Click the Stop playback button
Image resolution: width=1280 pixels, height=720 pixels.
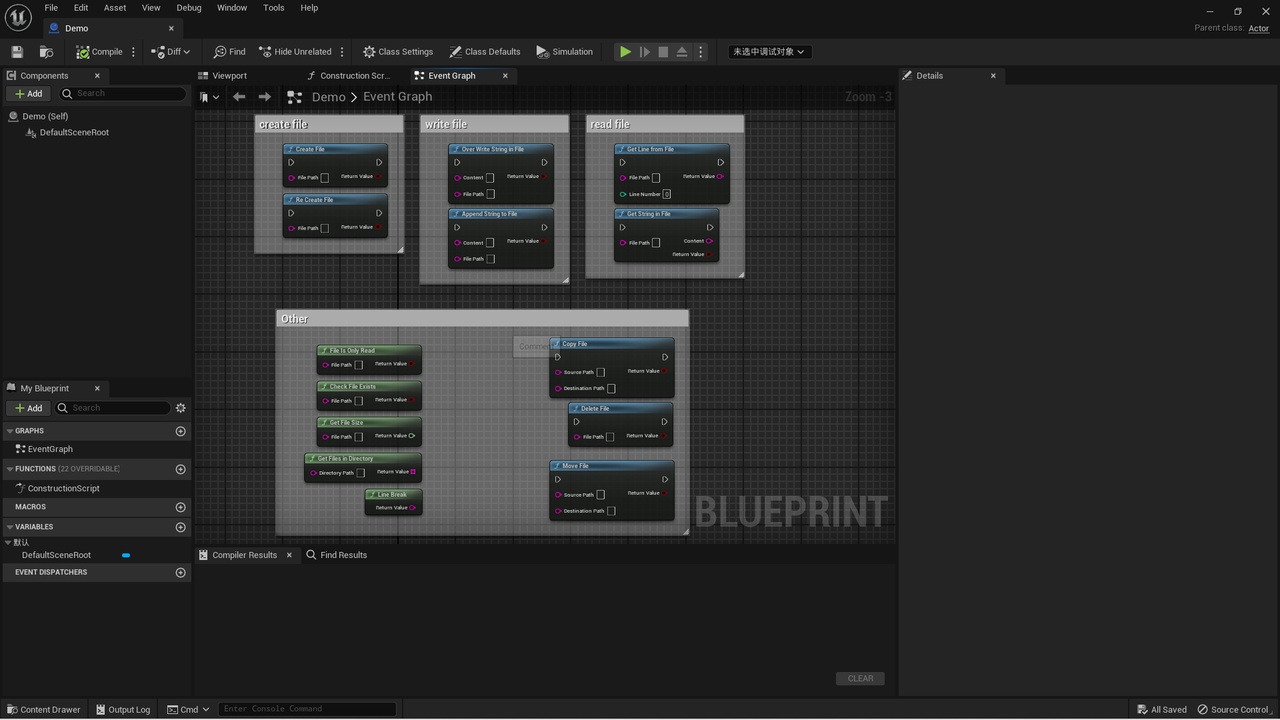663,52
